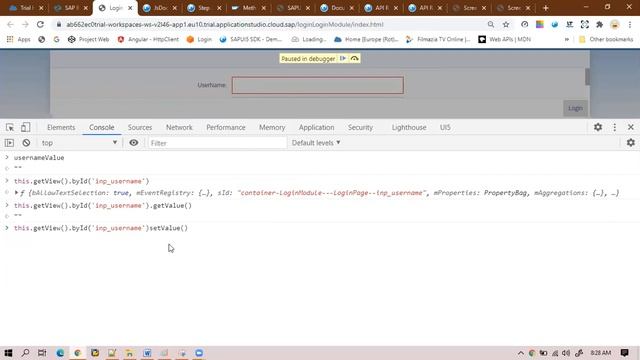This screenshot has height=360, width=640.
Task: Clear the console
Action: [26, 143]
